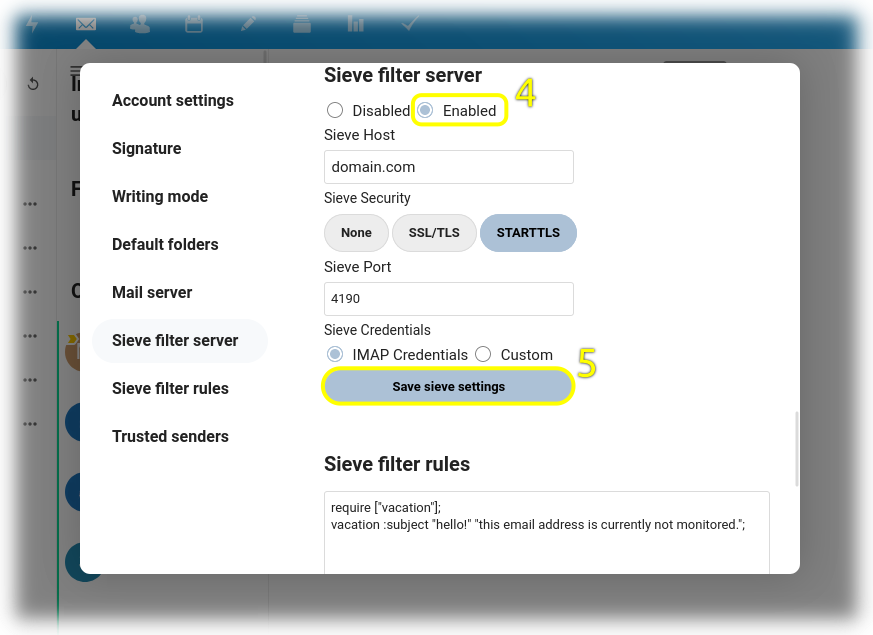Image resolution: width=873 pixels, height=635 pixels.
Task: Click the Sieve Port field showing 4190
Action: pyautogui.click(x=448, y=299)
